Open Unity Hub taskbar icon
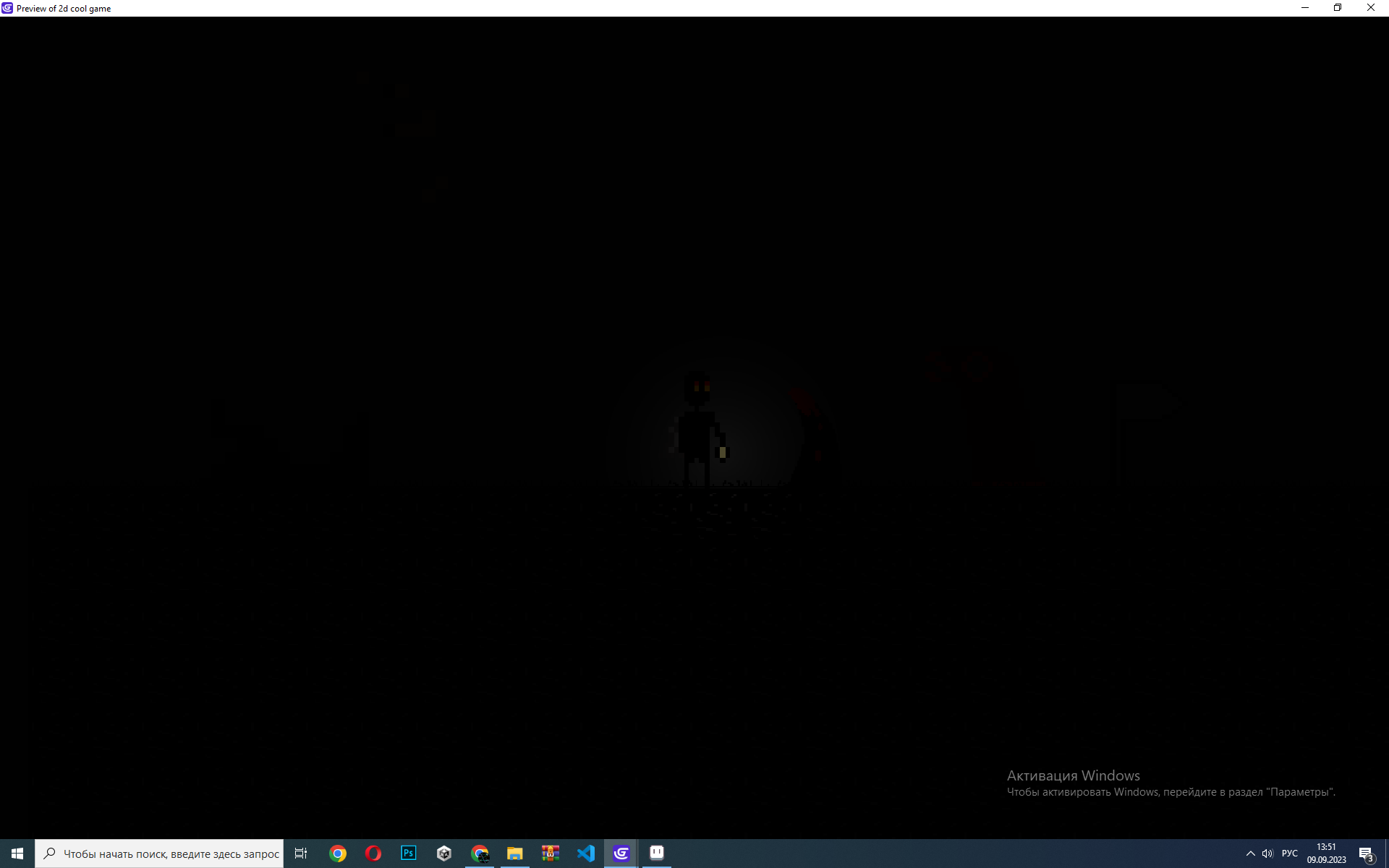The image size is (1389, 868). [x=444, y=854]
